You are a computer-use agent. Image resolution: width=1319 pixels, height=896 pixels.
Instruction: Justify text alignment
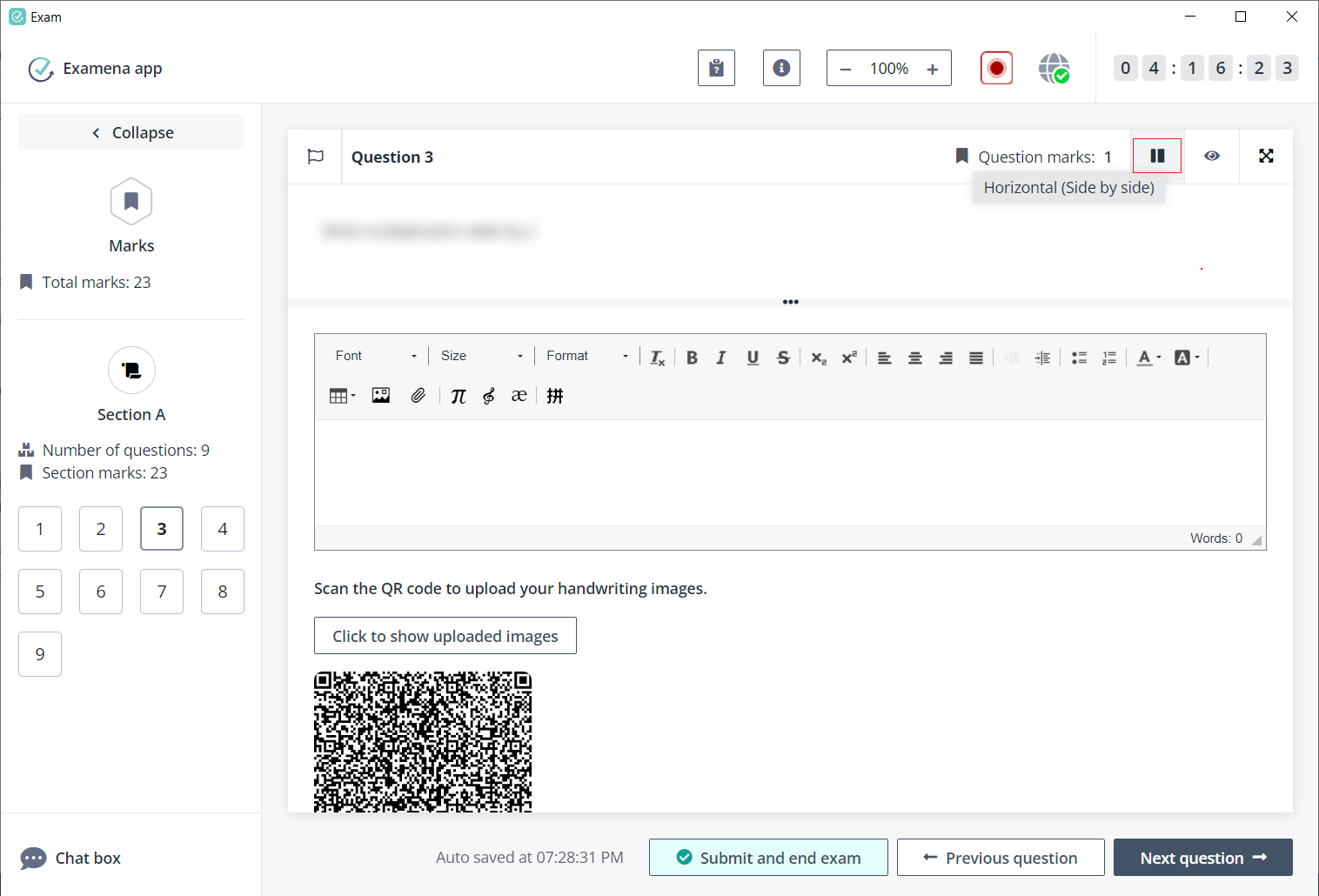pos(976,358)
